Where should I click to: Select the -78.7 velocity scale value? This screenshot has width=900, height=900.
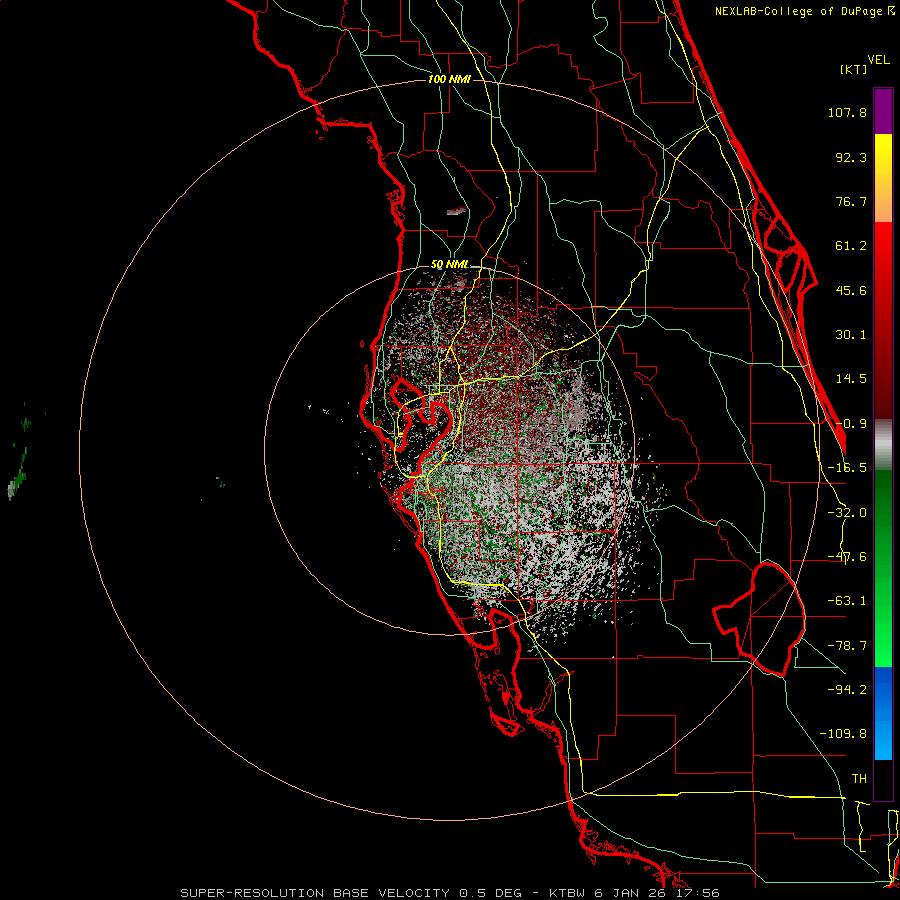click(847, 646)
